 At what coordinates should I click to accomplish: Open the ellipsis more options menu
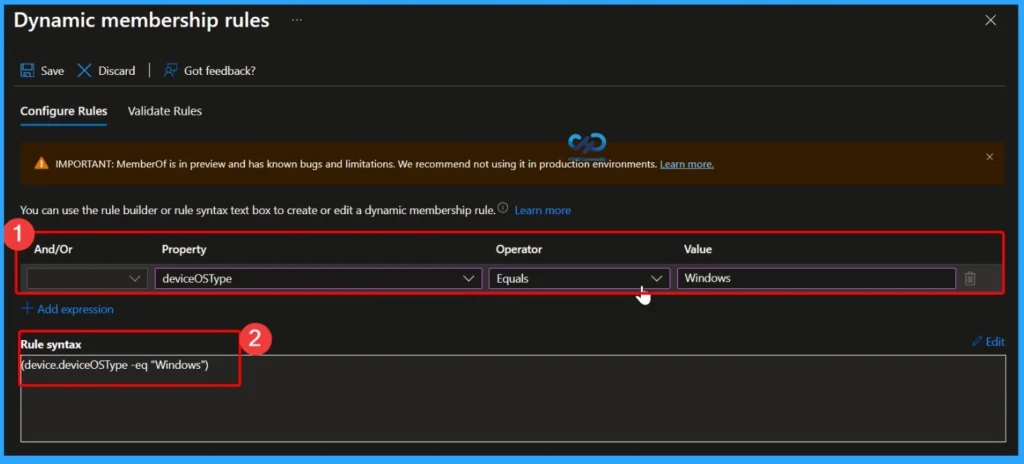point(297,20)
